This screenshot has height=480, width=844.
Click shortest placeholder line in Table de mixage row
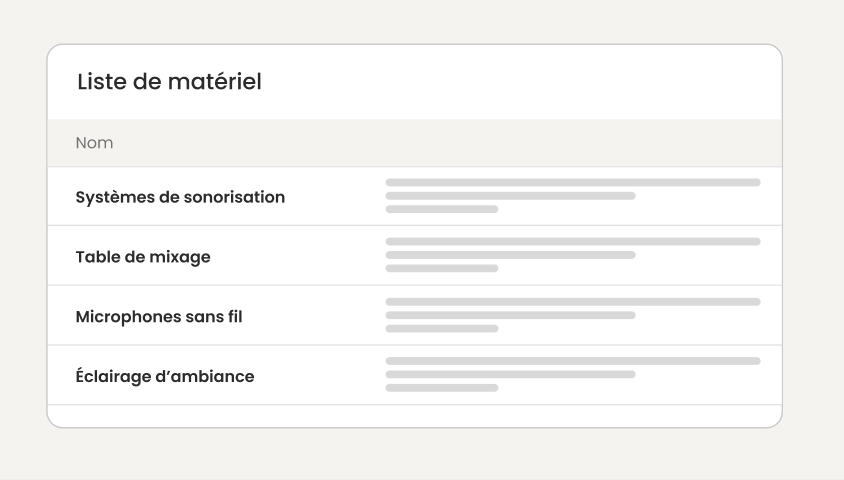pyautogui.click(x=442, y=269)
